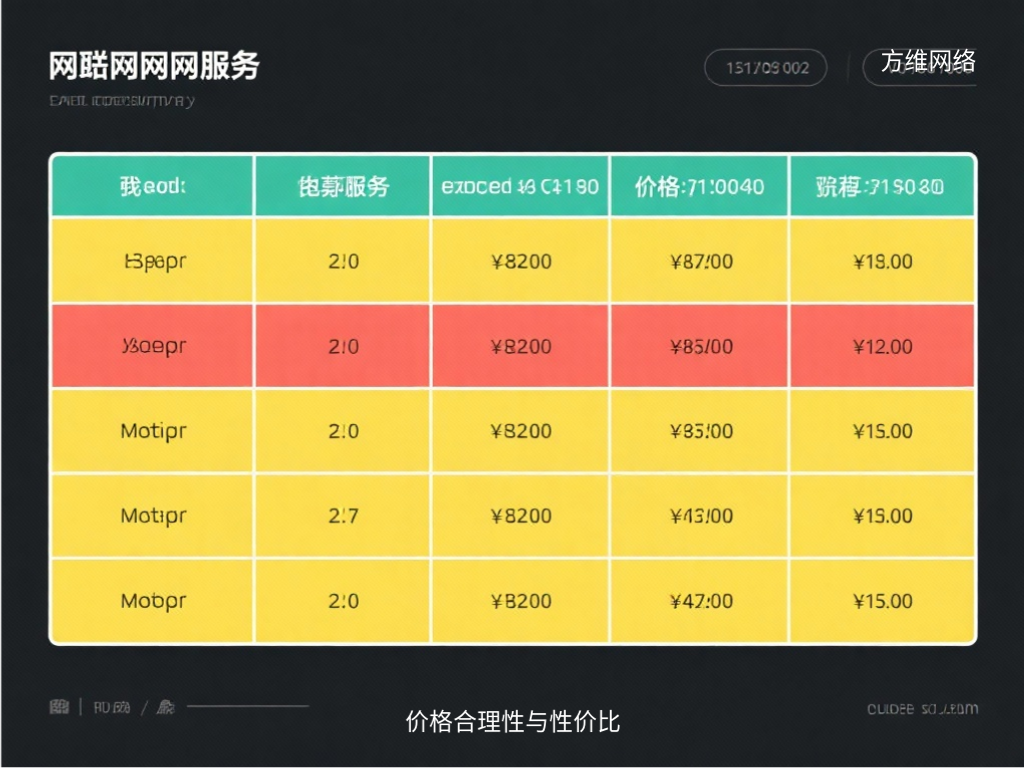
Task: Toggle the green header row of the table
Action: tap(512, 185)
